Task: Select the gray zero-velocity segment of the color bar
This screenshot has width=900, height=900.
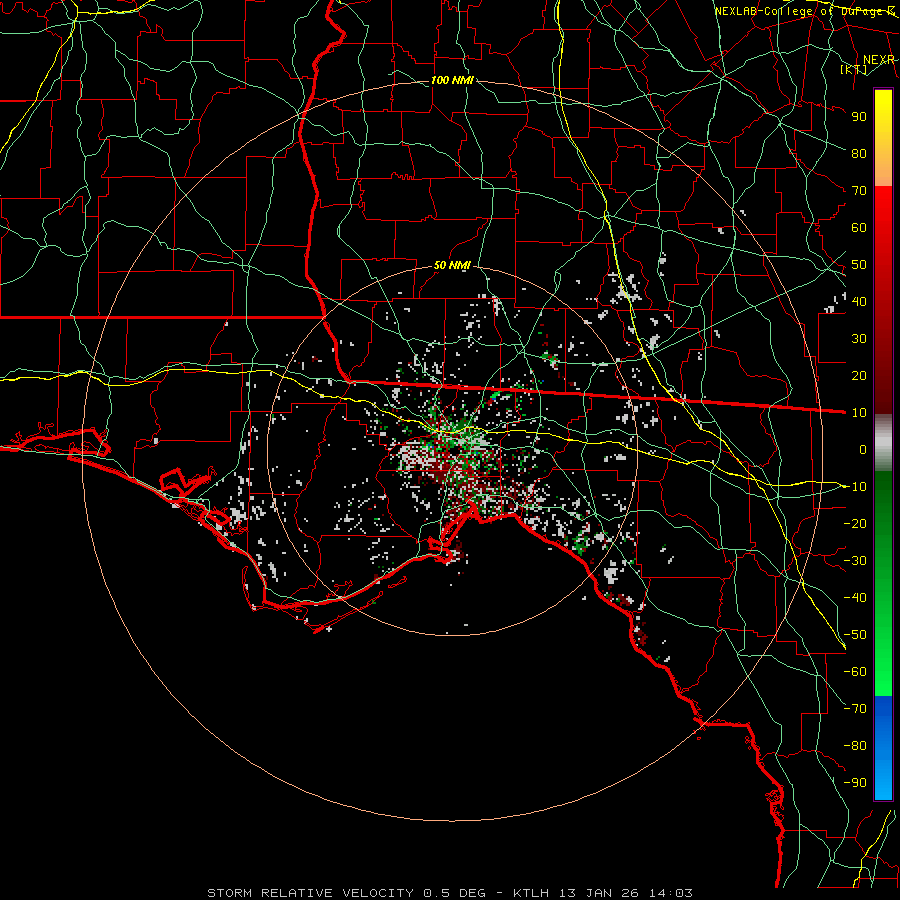Action: click(x=883, y=443)
